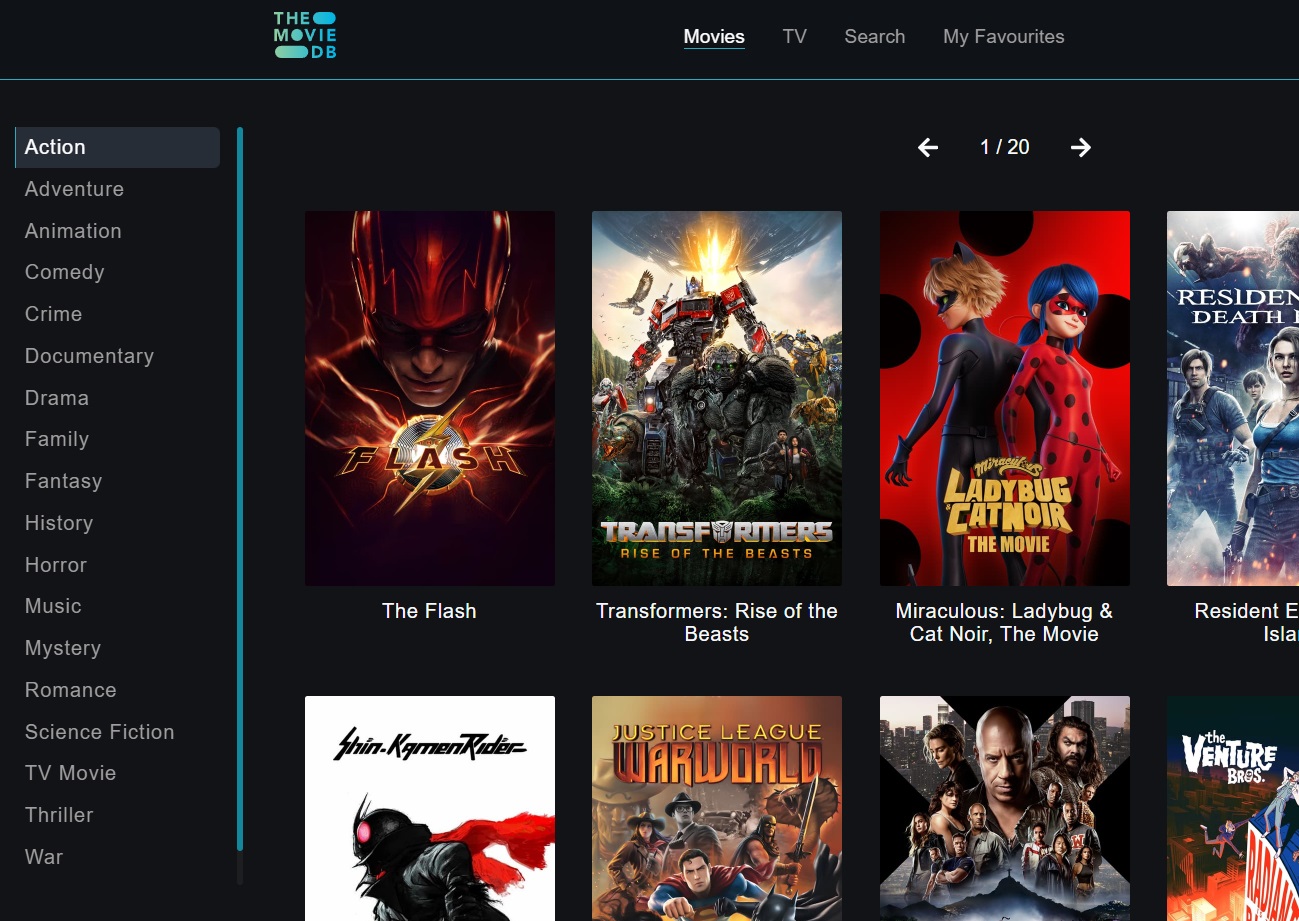Go to previous page with left arrow

(x=928, y=148)
